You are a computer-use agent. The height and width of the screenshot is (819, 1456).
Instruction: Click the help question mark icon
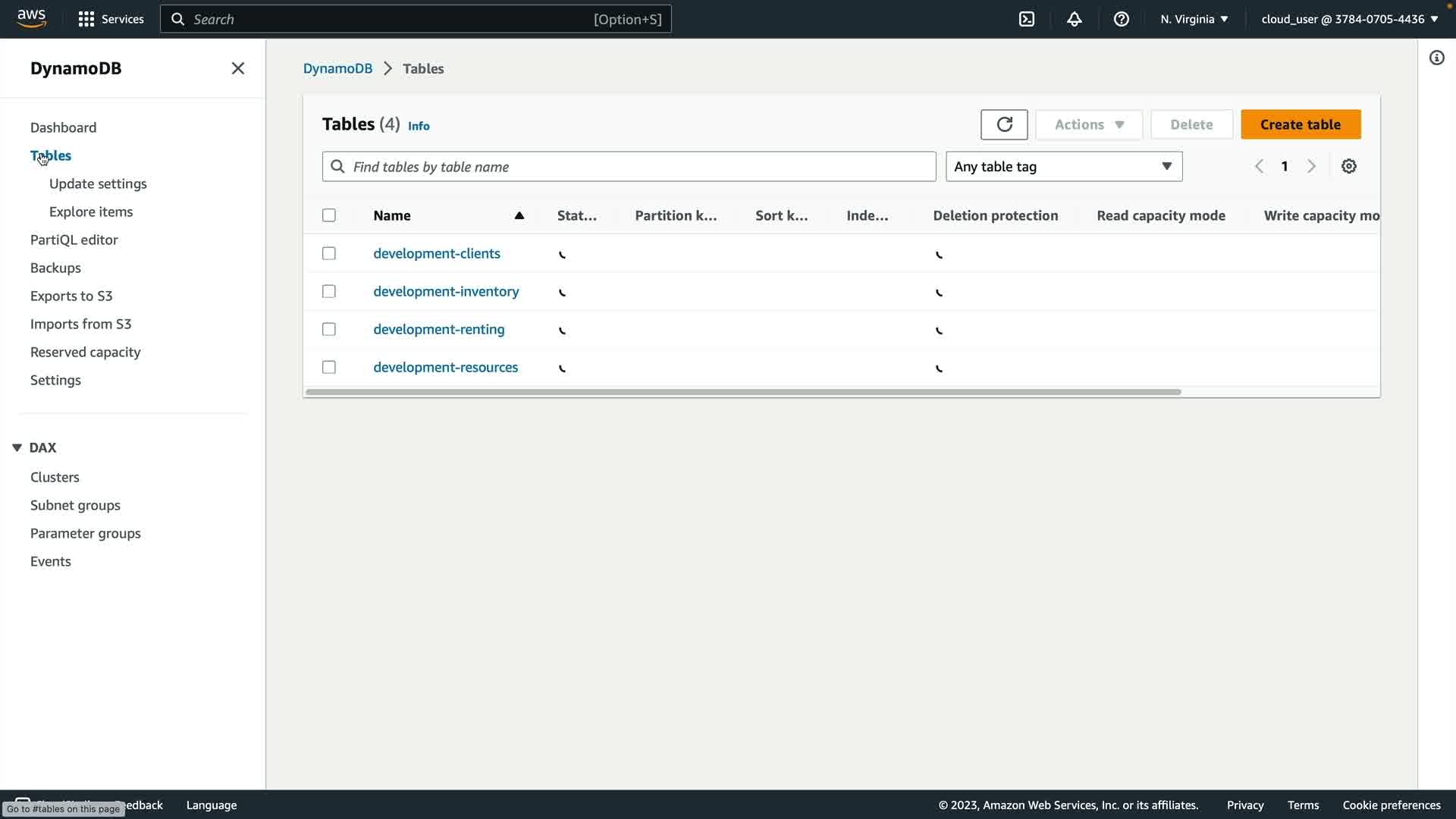1122,19
